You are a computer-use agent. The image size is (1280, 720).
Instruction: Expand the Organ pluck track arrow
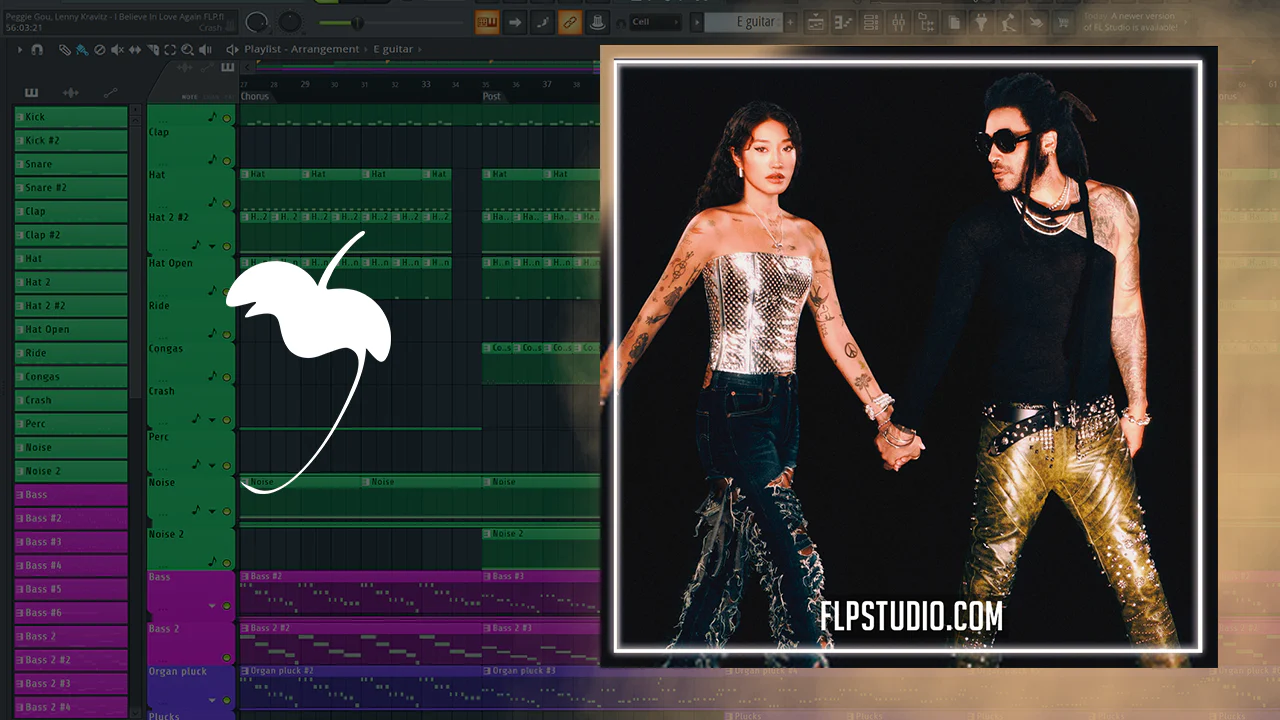pos(212,700)
